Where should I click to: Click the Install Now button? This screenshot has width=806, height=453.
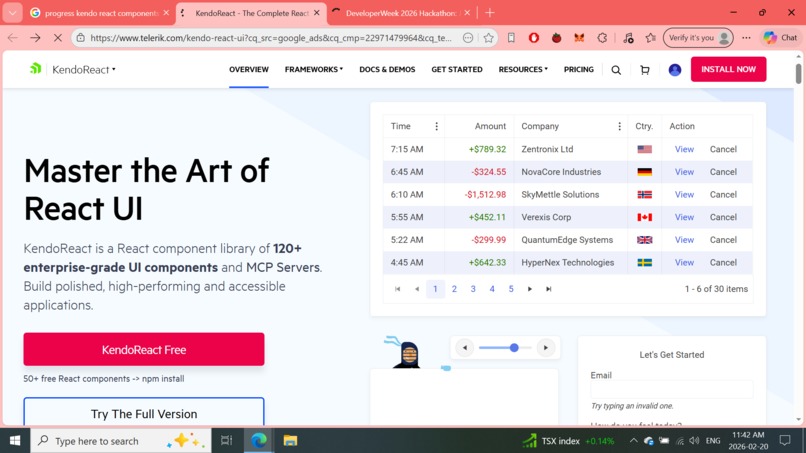click(728, 69)
